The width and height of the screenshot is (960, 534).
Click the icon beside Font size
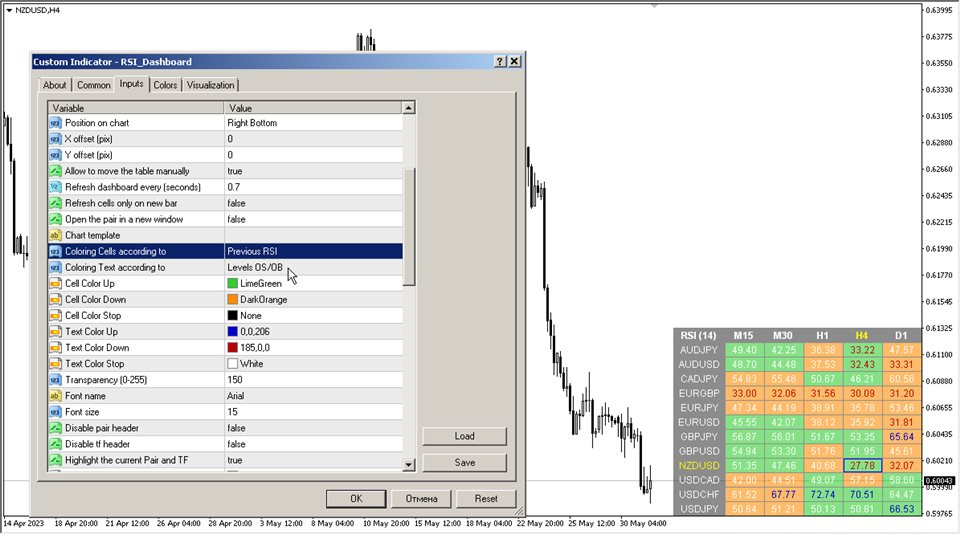(55, 412)
